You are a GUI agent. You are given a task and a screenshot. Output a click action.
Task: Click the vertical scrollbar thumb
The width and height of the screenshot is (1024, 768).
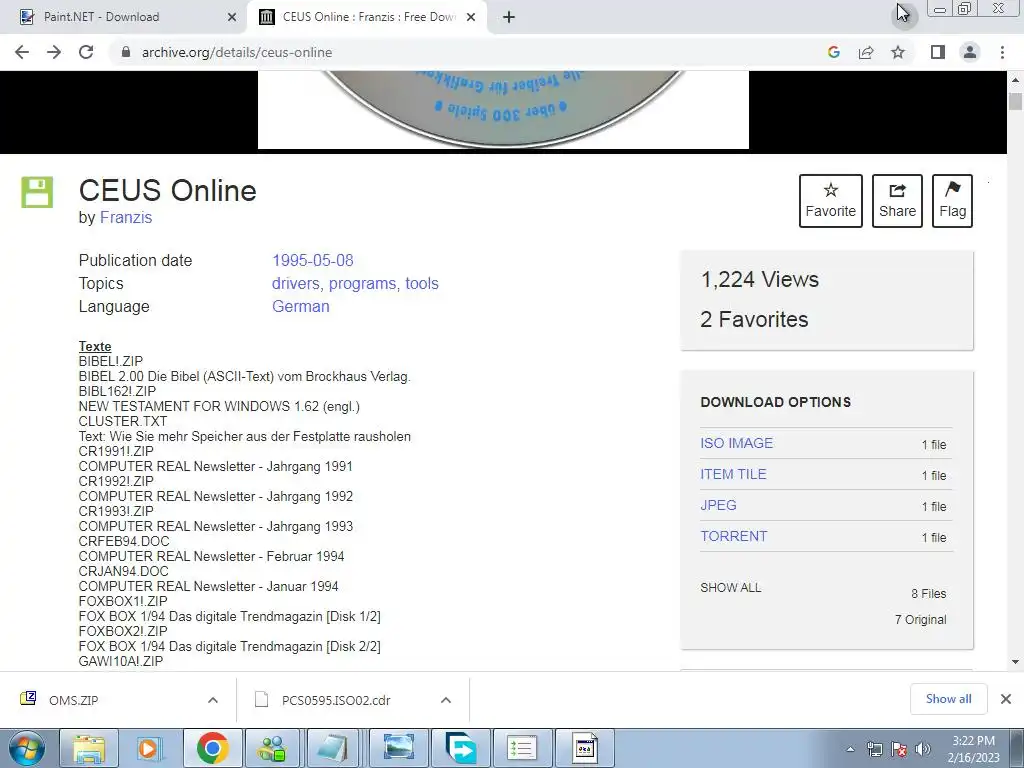[1015, 102]
